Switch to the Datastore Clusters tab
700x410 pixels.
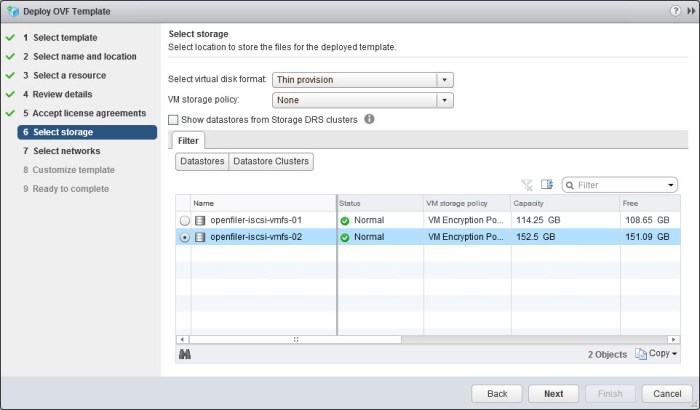(x=270, y=161)
